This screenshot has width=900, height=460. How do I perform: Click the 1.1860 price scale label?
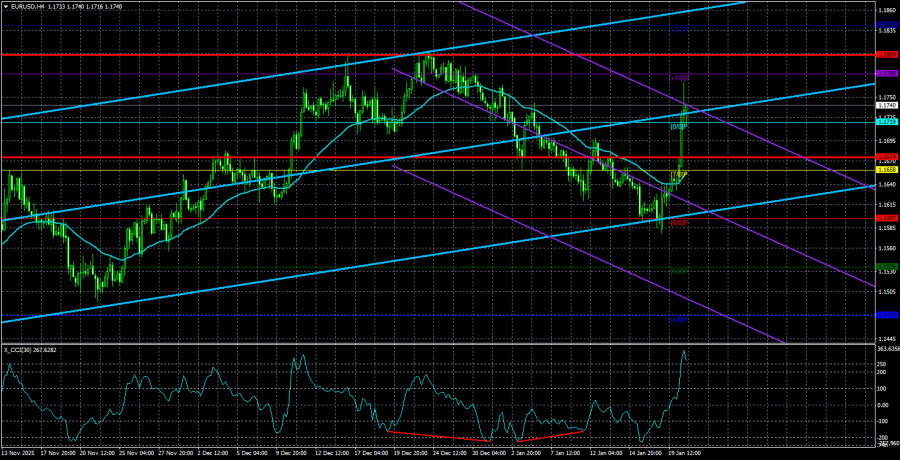[886, 10]
